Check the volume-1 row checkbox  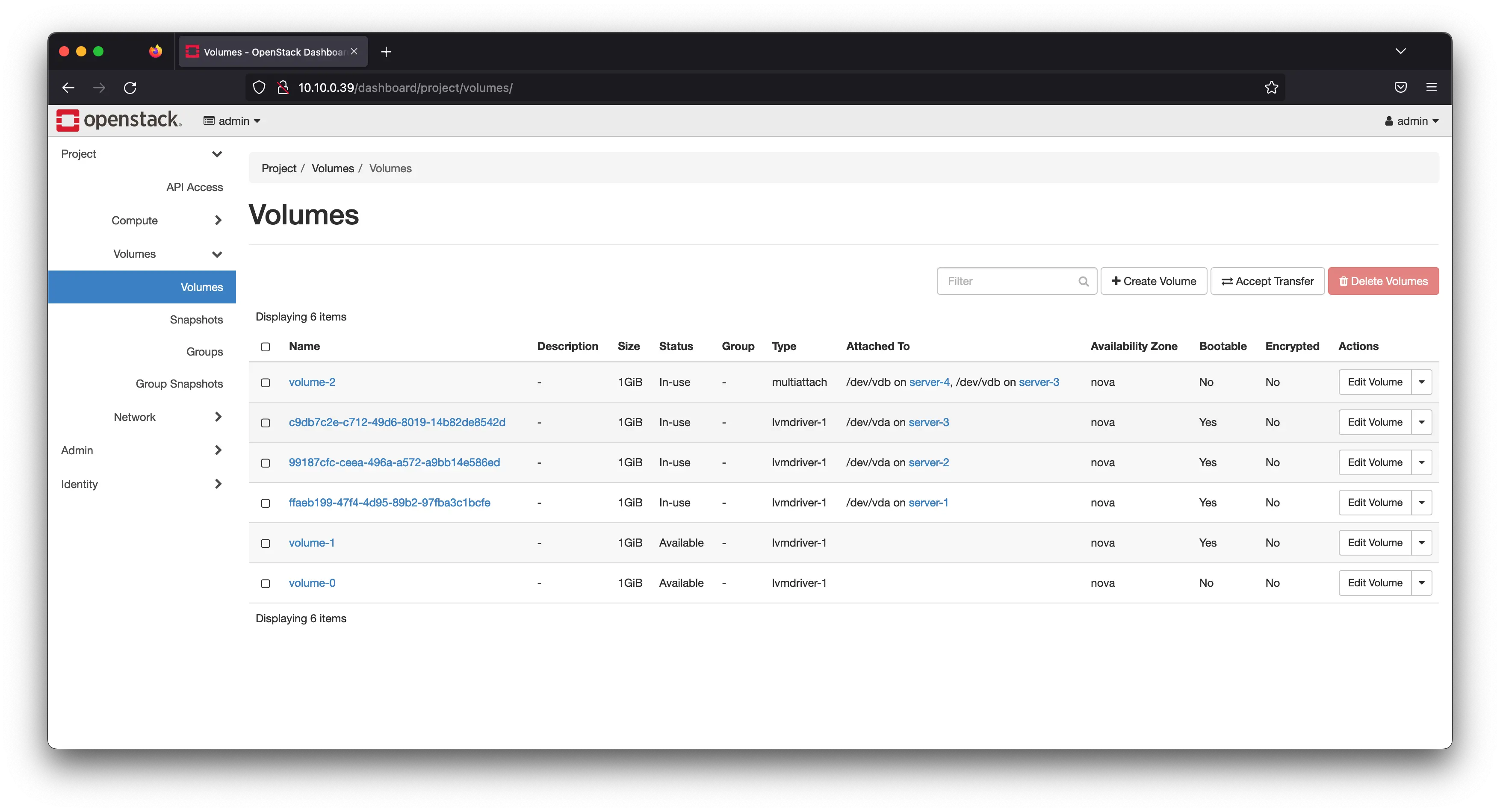pos(266,543)
